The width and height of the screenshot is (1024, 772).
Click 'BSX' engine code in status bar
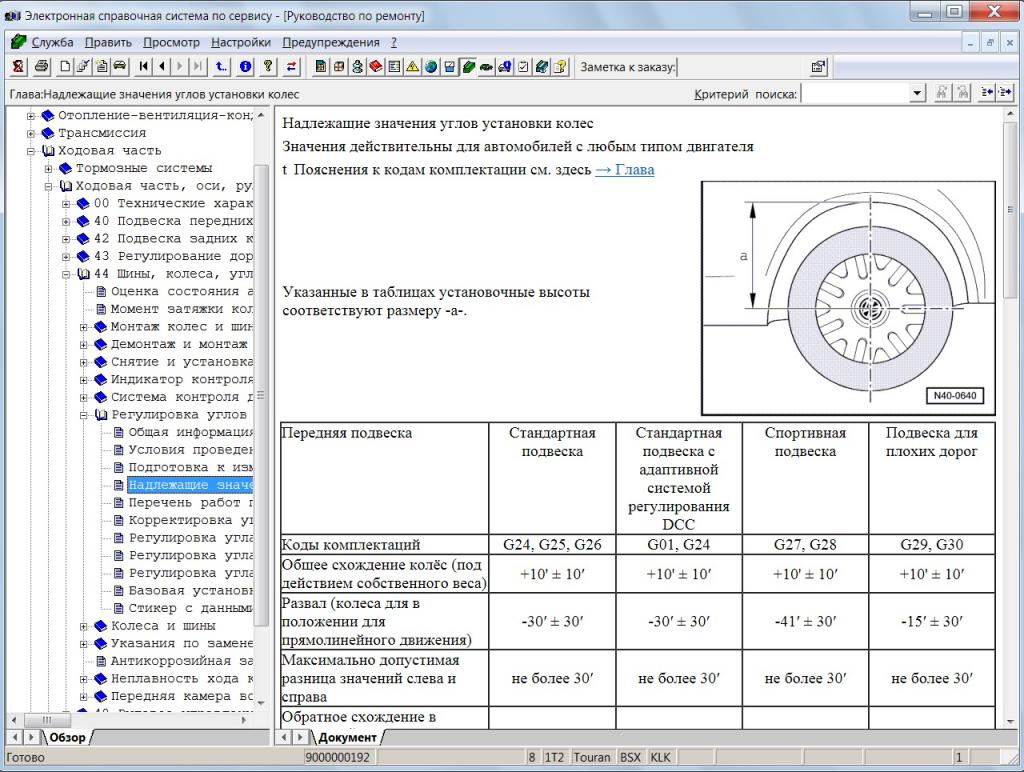(630, 758)
